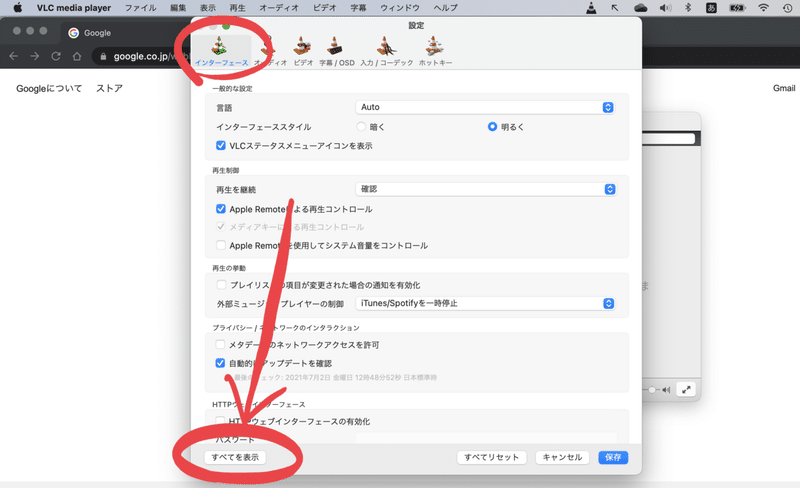
Task: Open the 表示 menu
Action: [x=208, y=8]
